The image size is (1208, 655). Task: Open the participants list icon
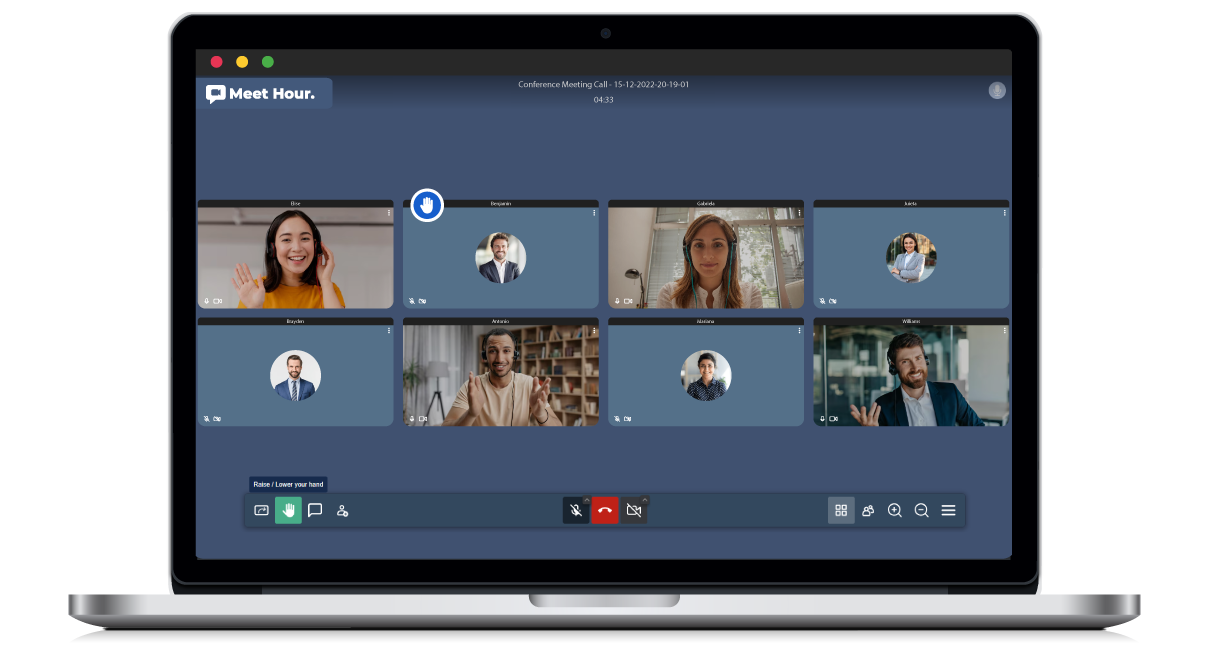[868, 510]
